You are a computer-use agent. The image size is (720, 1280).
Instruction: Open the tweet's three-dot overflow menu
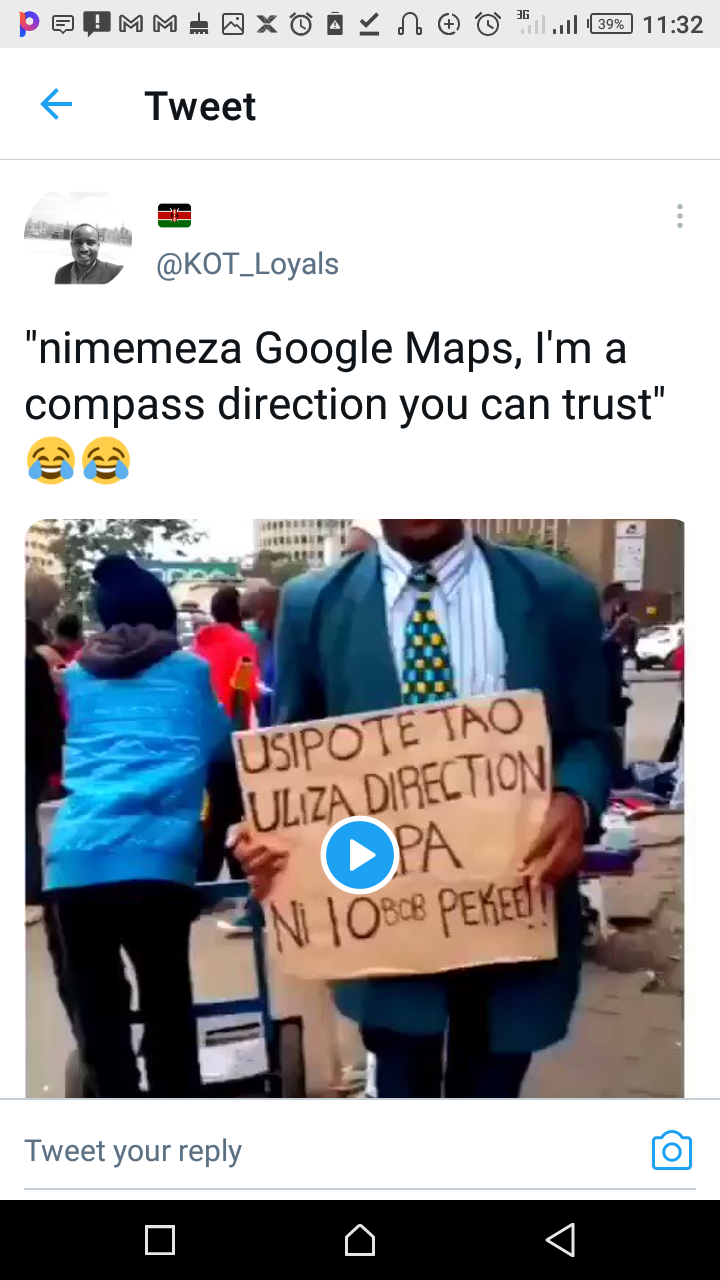coord(679,216)
